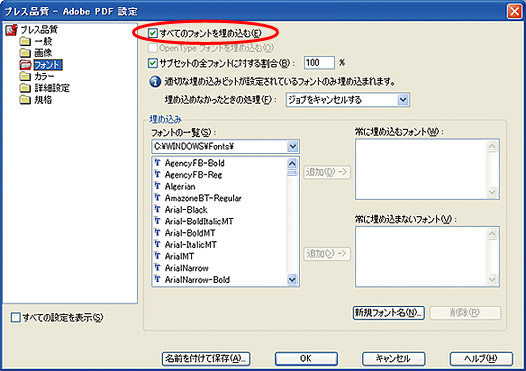Screen dimensions: 526x371
Task: Click 名前を付けて保存 button
Action: tap(206, 359)
